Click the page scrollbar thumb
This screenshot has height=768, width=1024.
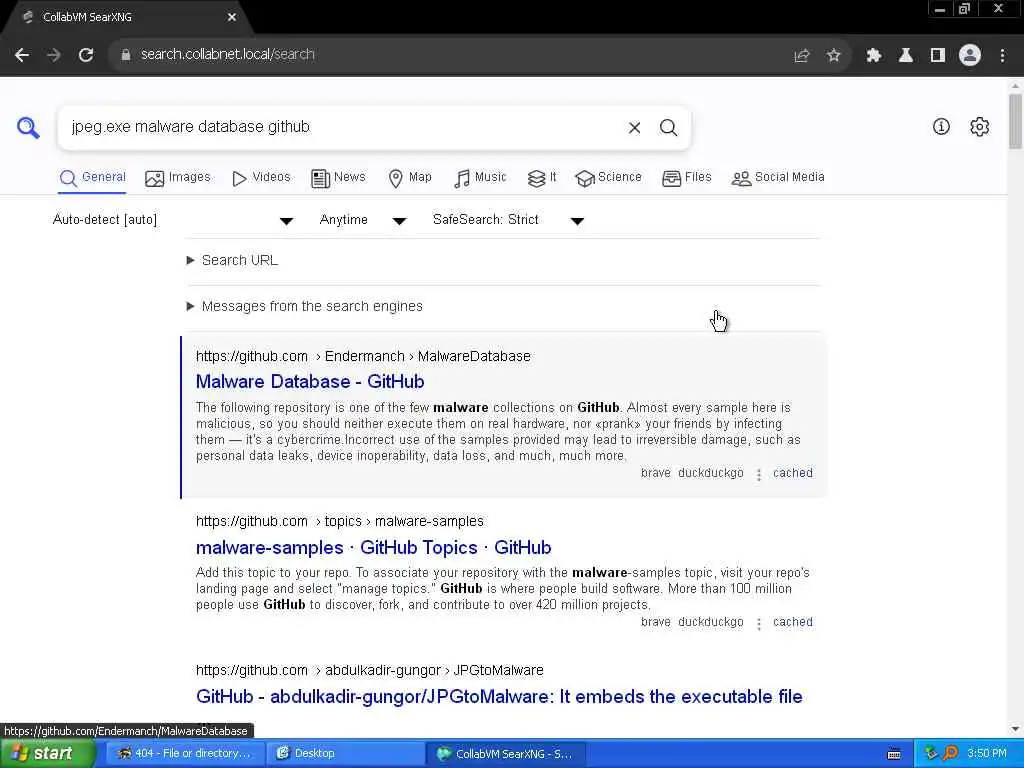[x=1015, y=121]
